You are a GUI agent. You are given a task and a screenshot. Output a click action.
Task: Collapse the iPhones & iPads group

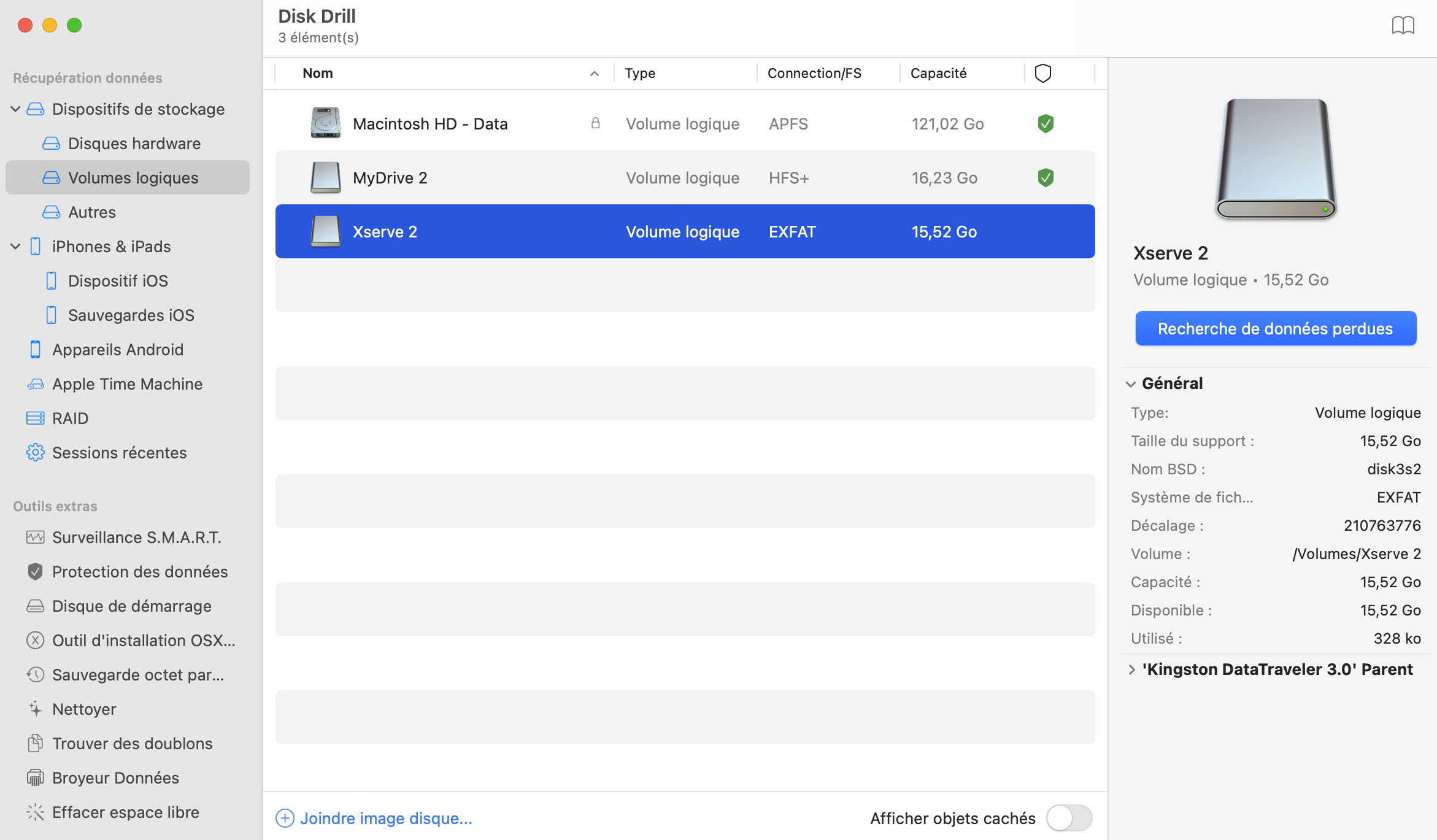[x=15, y=247]
